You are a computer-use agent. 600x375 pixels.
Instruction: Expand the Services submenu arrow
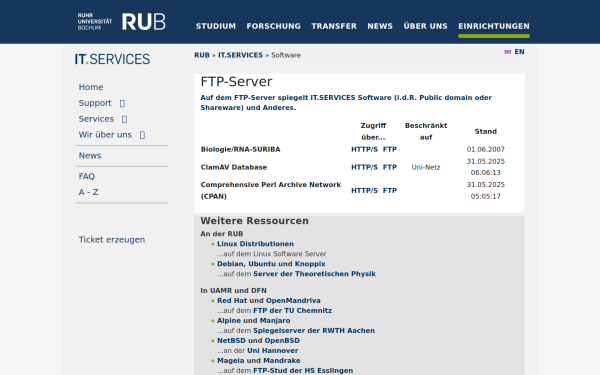[x=124, y=119]
